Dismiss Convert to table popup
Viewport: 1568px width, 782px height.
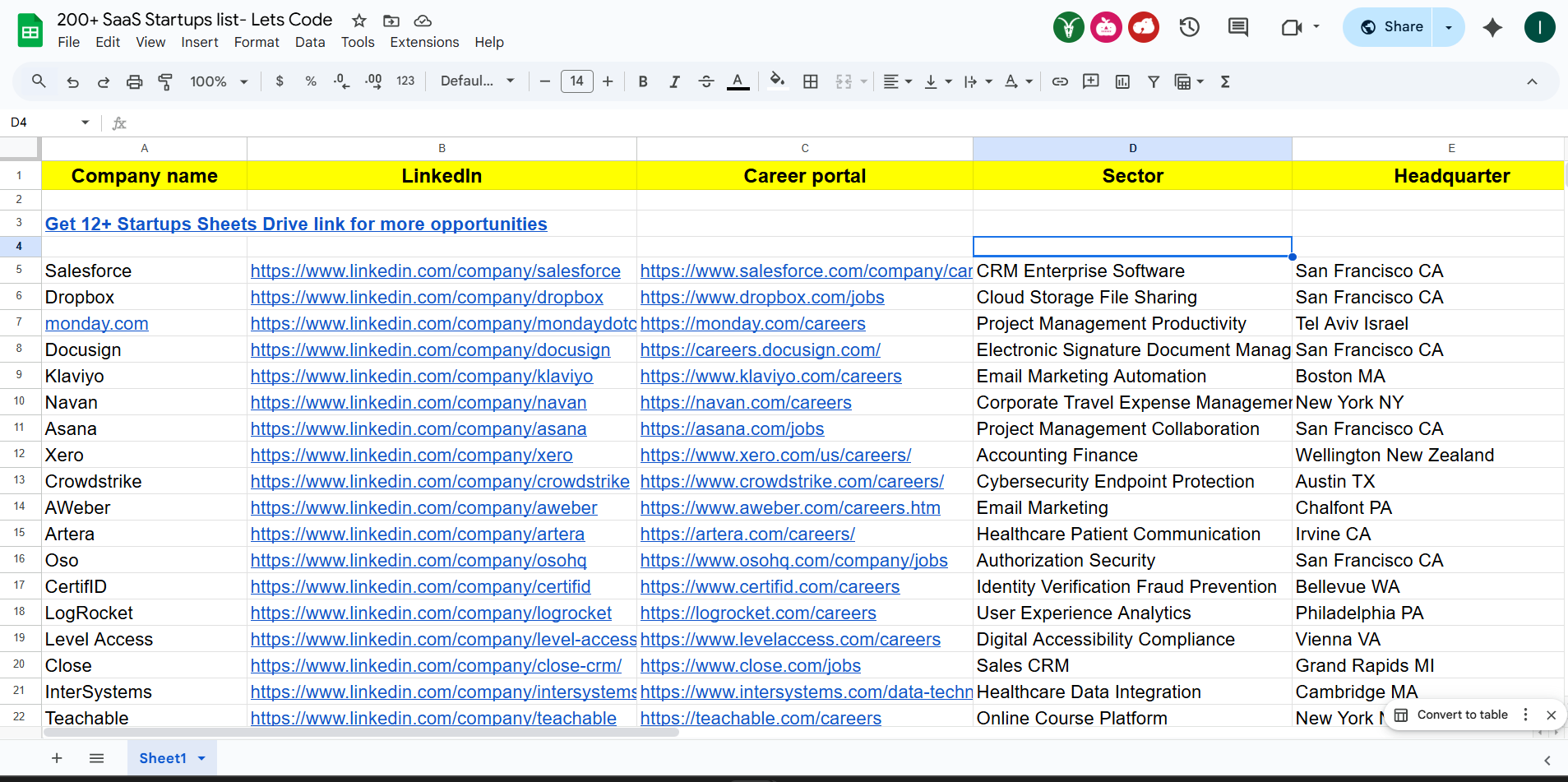[1551, 715]
